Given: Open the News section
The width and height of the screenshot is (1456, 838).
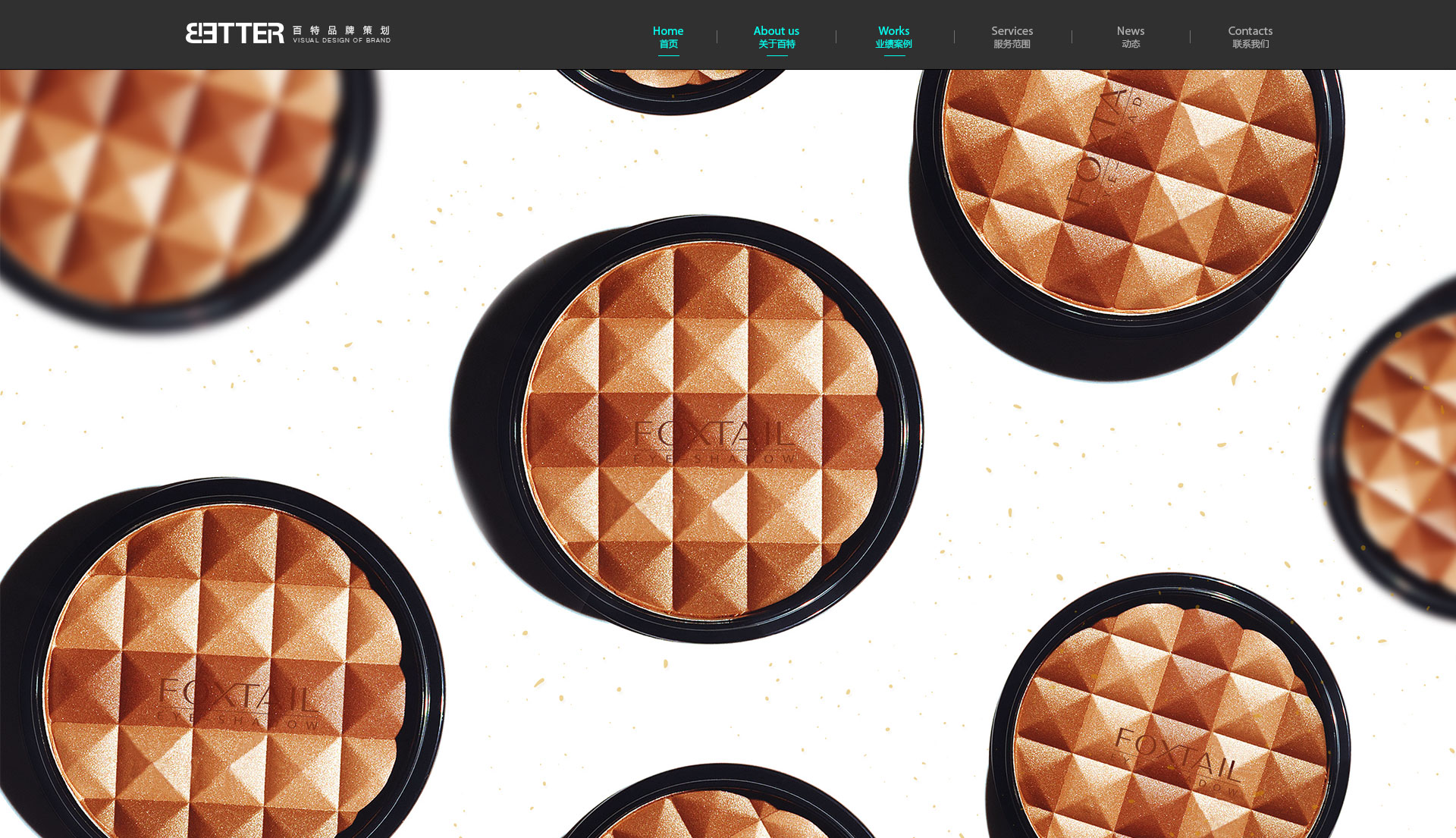Looking at the screenshot, I should pos(1130,31).
